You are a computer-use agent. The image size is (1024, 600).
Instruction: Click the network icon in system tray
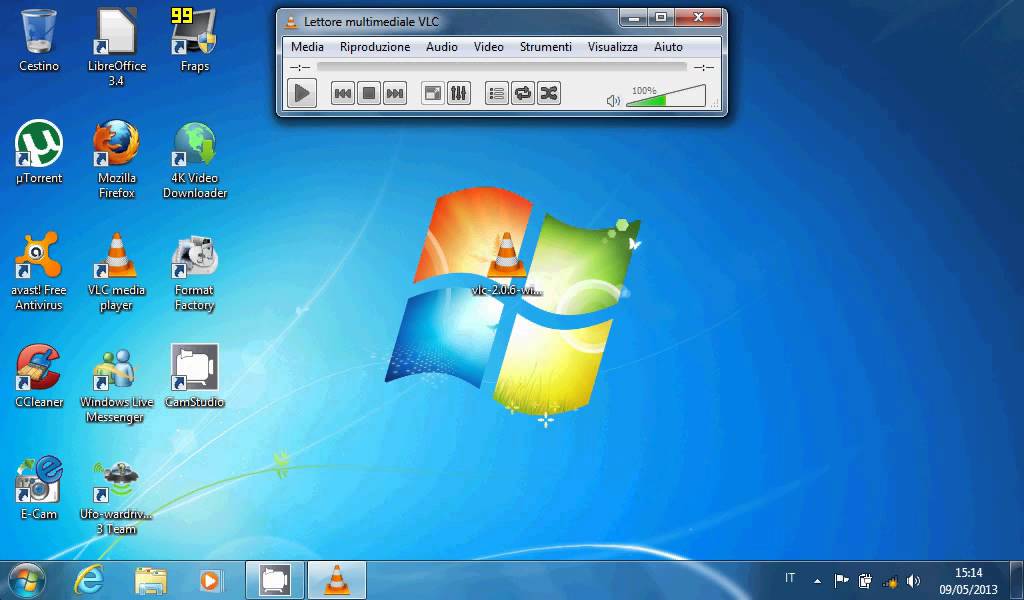[x=889, y=580]
